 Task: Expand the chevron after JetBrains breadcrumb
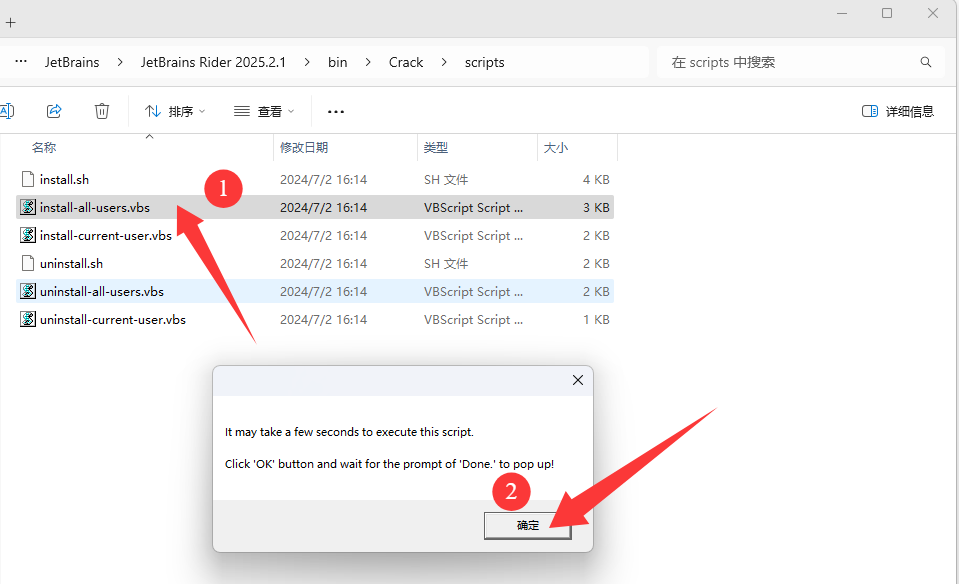(120, 62)
